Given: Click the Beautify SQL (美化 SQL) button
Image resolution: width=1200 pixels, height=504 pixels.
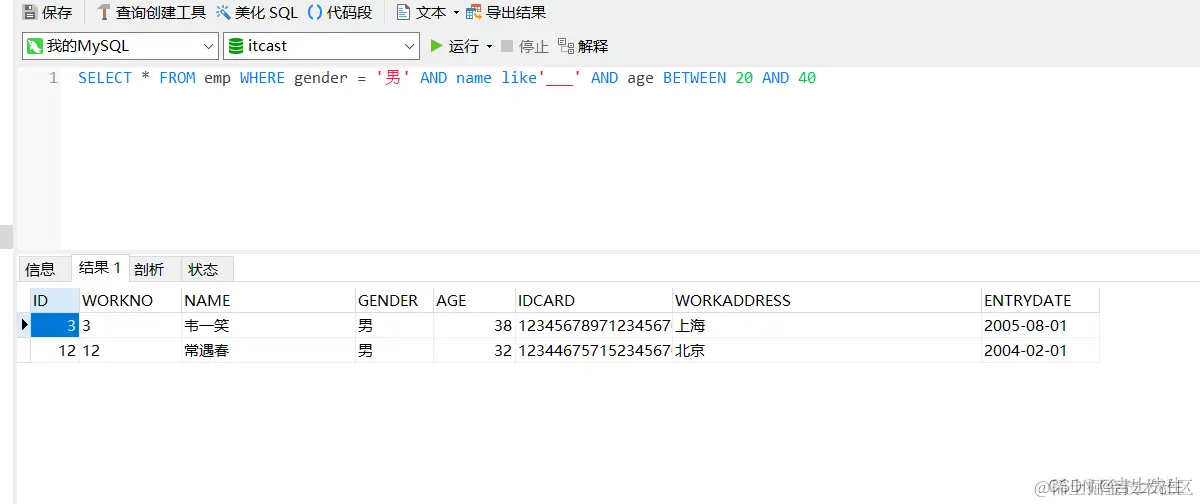Looking at the screenshot, I should [x=257, y=13].
